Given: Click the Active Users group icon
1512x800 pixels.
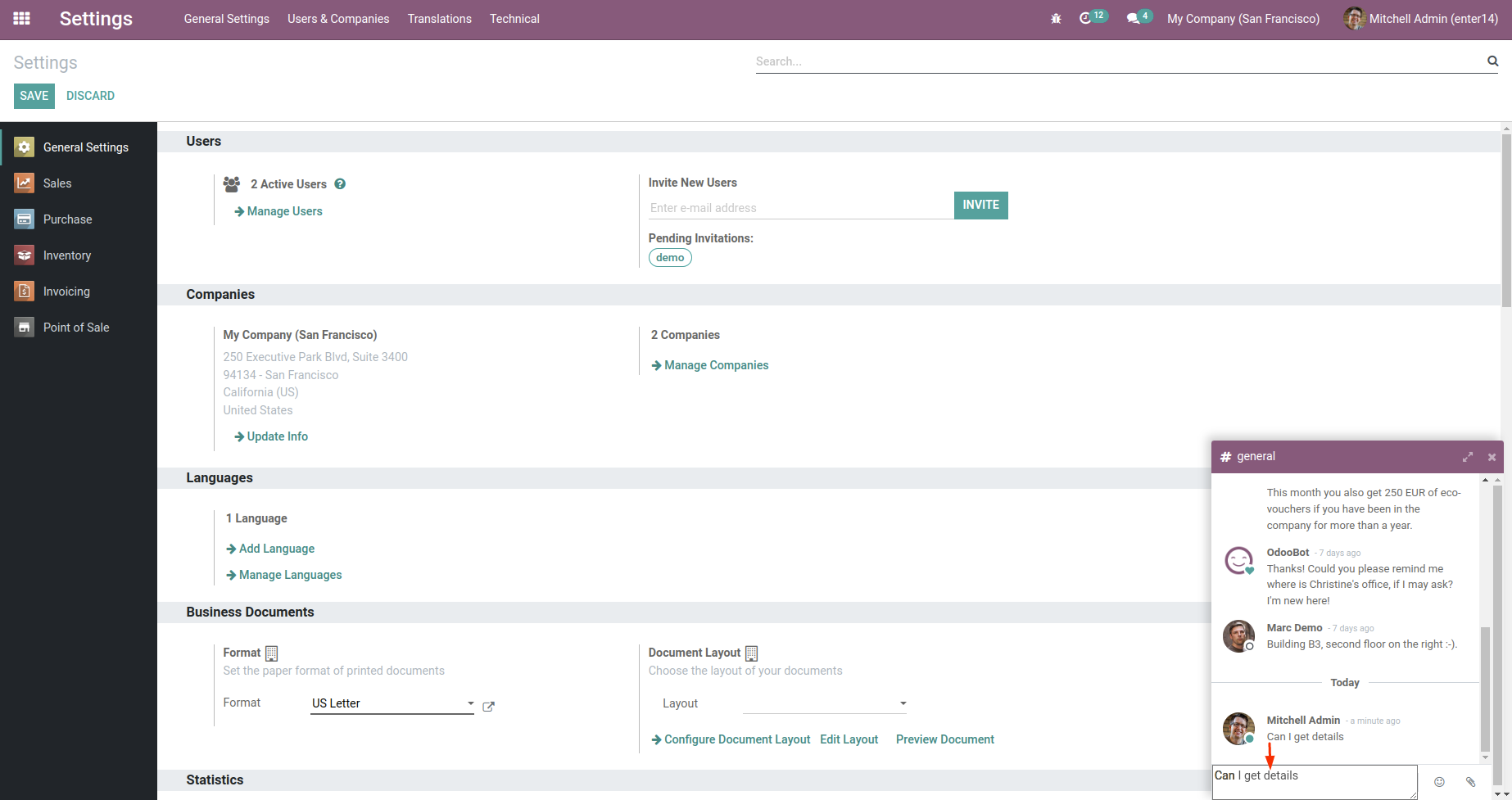Looking at the screenshot, I should 232,184.
